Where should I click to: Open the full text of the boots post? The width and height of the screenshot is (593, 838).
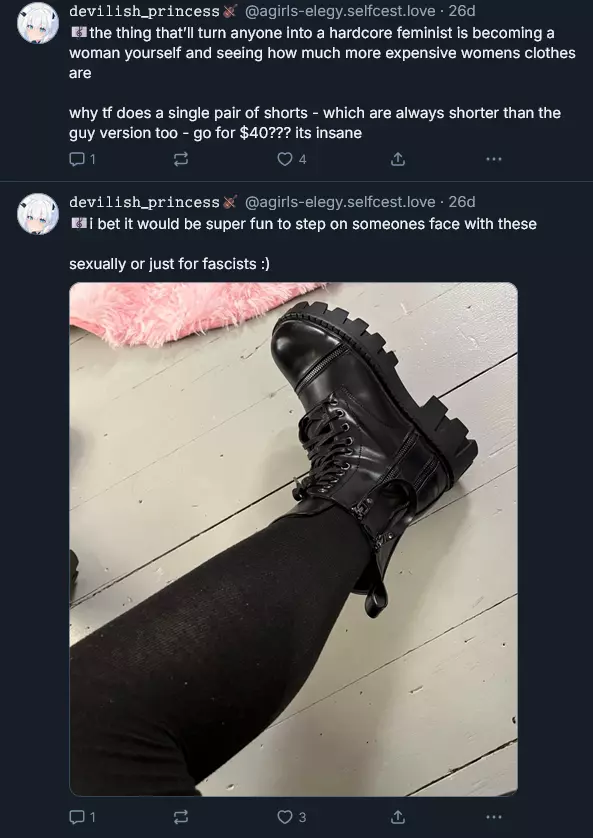pyautogui.click(x=303, y=244)
